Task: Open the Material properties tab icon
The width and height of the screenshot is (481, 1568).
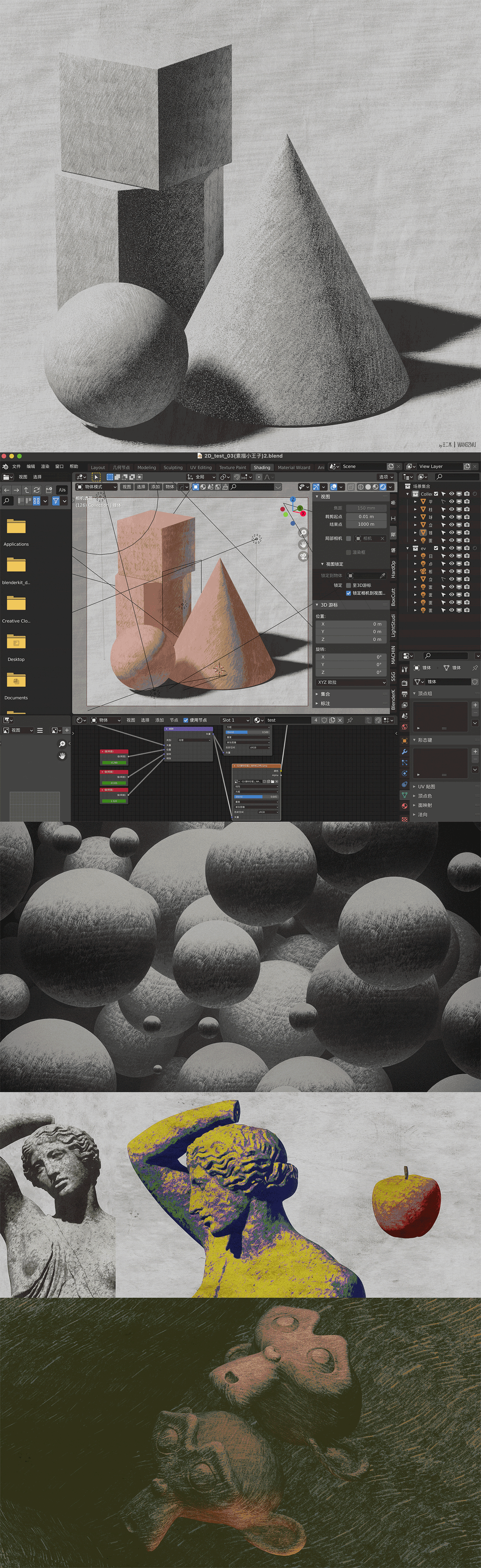Action: (x=405, y=806)
